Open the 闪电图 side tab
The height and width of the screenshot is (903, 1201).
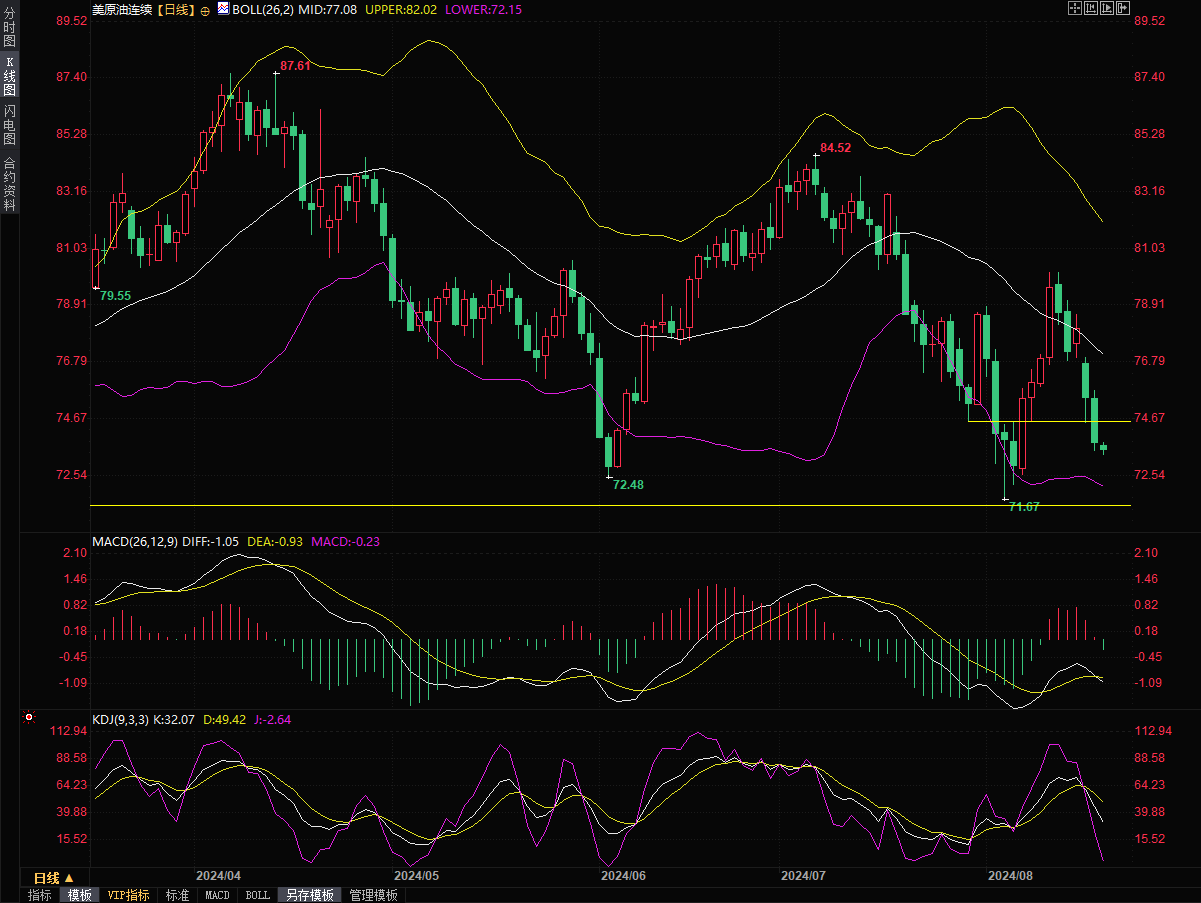coord(9,124)
